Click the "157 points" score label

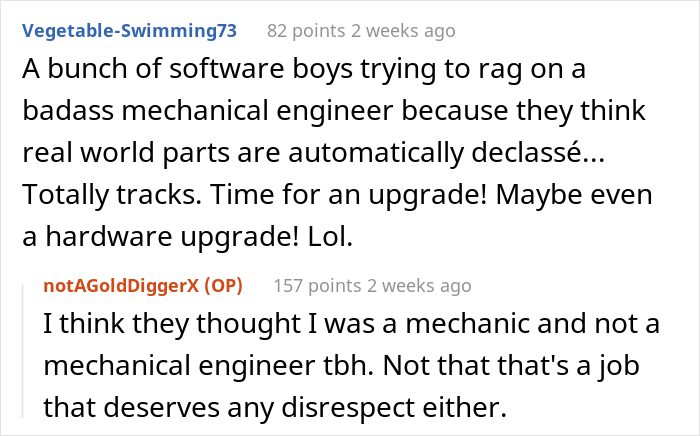[x=317, y=286]
